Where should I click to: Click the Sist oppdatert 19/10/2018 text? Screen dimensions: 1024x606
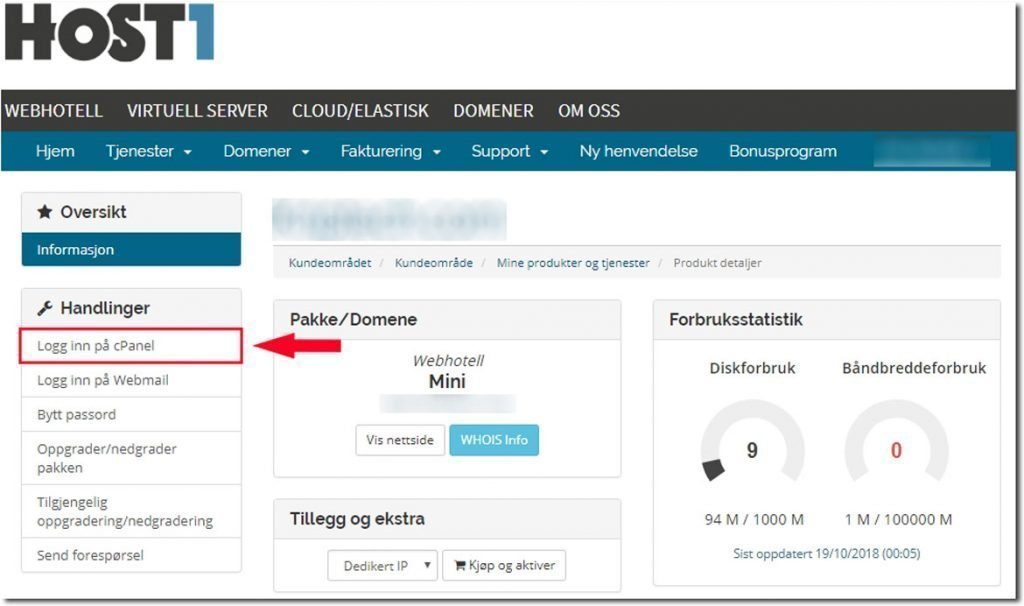(826, 554)
